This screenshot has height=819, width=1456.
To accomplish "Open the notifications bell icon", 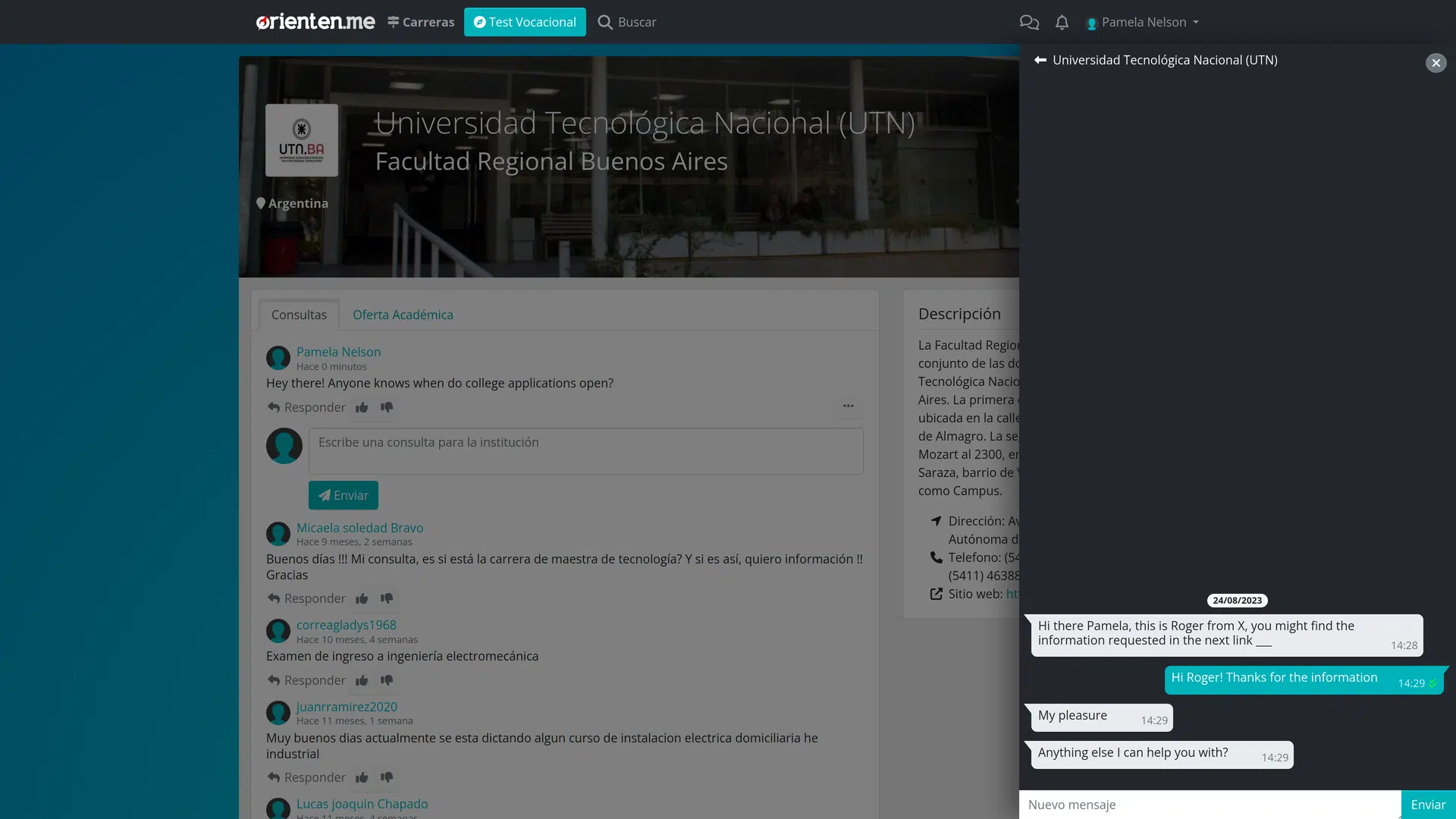I will 1062,22.
